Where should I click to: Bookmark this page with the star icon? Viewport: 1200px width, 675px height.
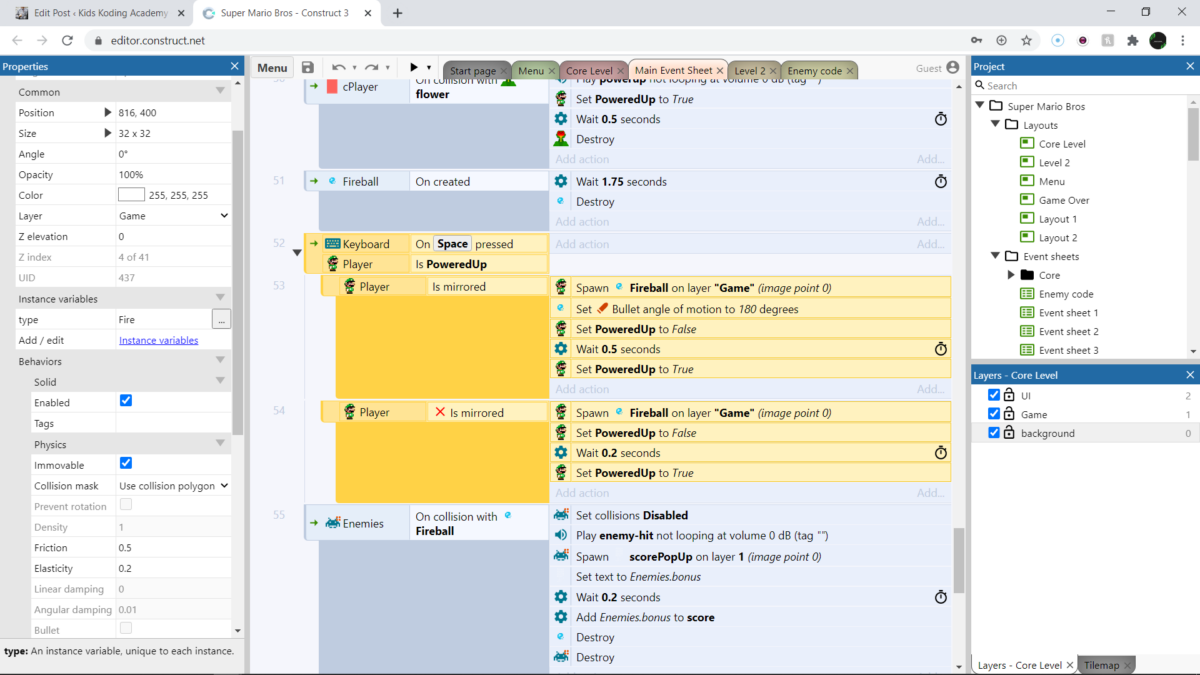(1026, 40)
